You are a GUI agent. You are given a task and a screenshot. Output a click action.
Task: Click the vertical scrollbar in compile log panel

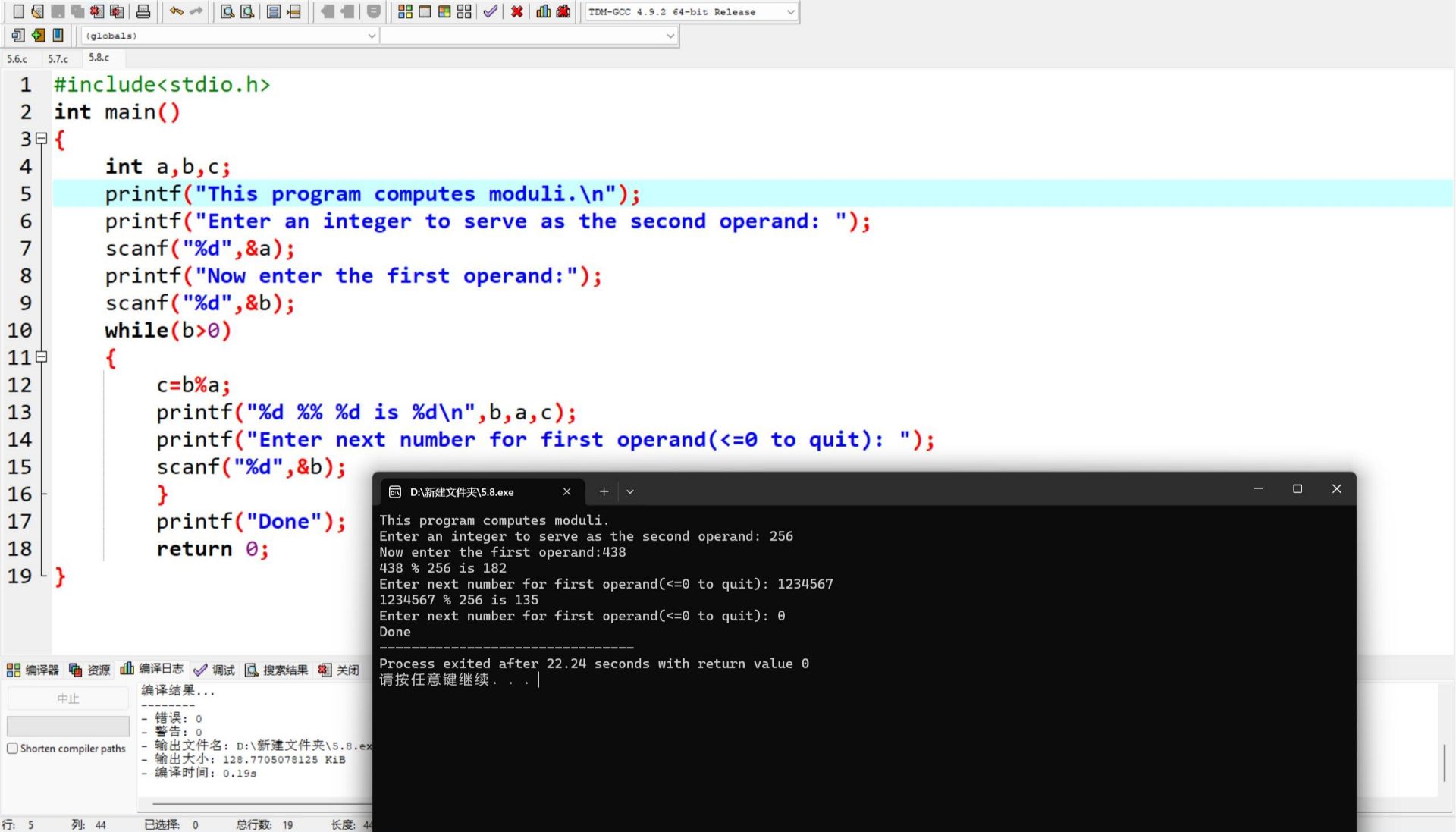1445,762
